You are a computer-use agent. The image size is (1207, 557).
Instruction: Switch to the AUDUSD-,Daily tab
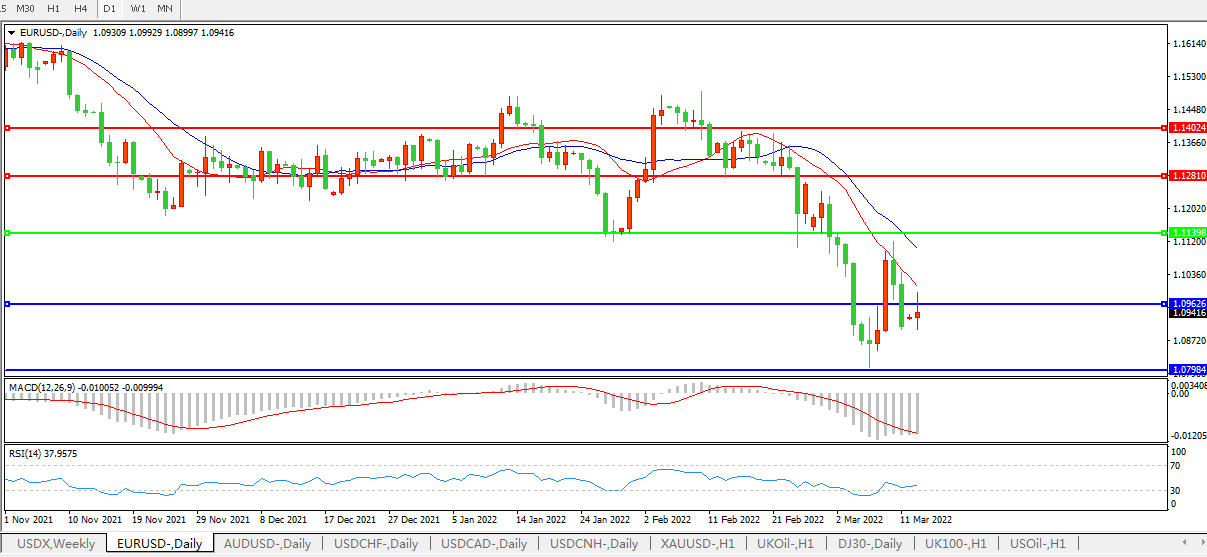(267, 544)
